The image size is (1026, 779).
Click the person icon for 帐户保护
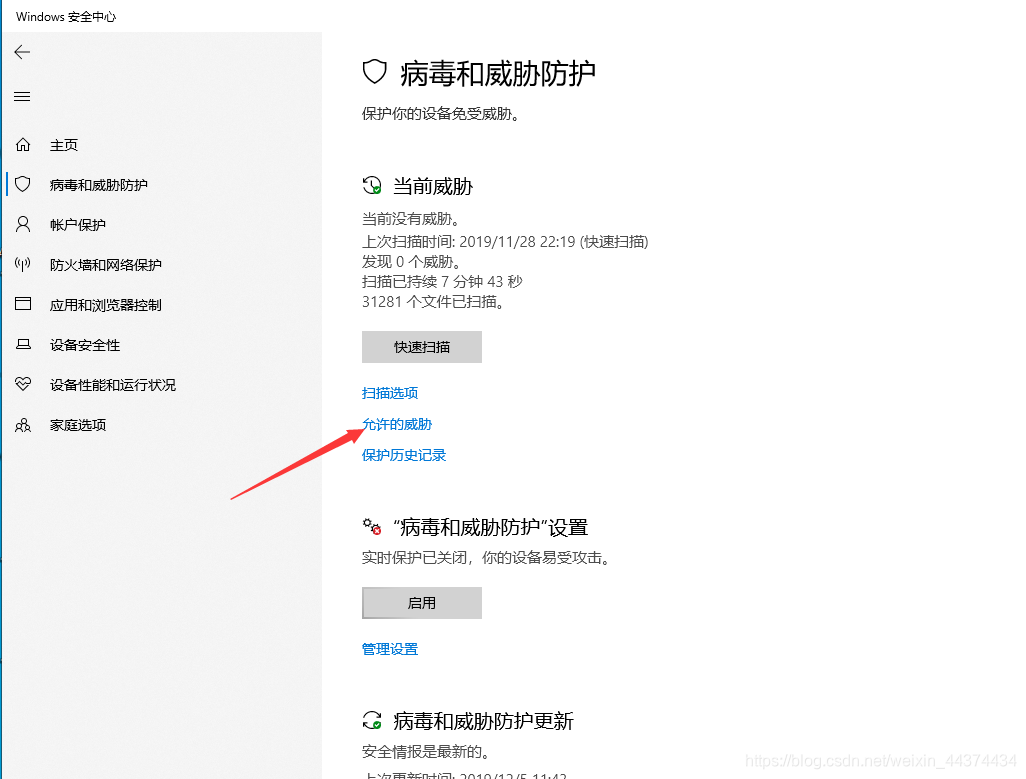coord(23,224)
